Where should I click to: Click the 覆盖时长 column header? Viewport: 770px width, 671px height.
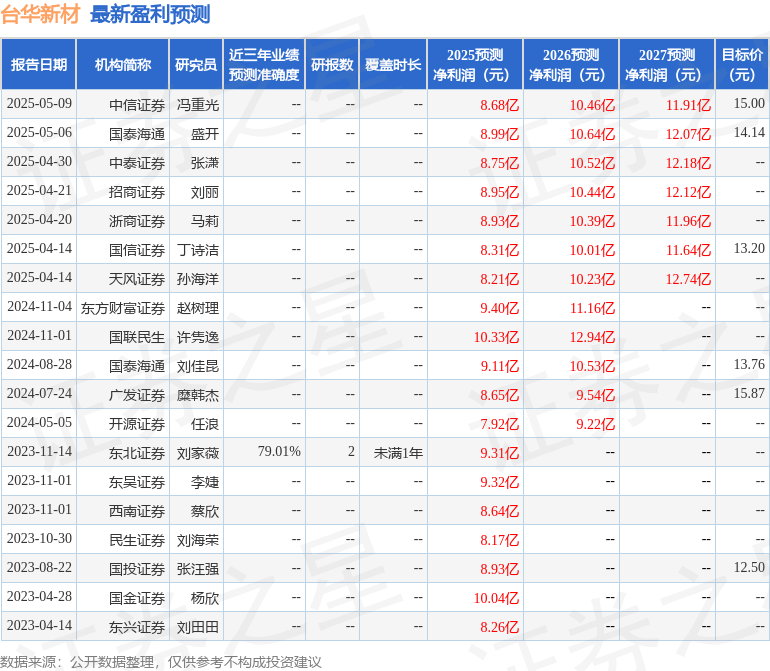point(393,65)
